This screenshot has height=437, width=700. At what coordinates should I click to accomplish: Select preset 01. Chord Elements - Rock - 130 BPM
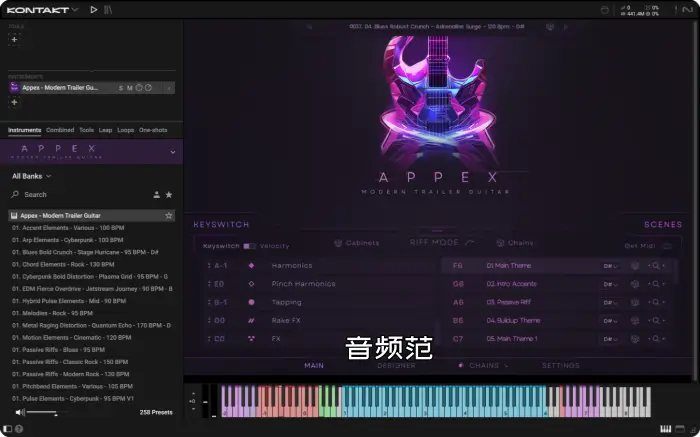63,264
